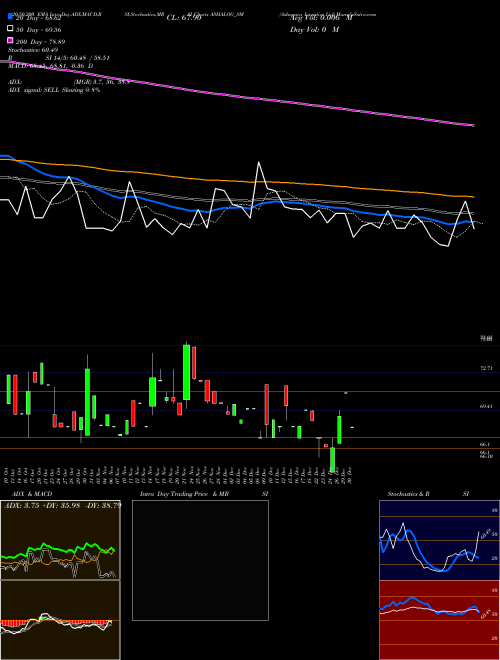Click the 'Stochastics: 69.49' reading

pos(33,50)
